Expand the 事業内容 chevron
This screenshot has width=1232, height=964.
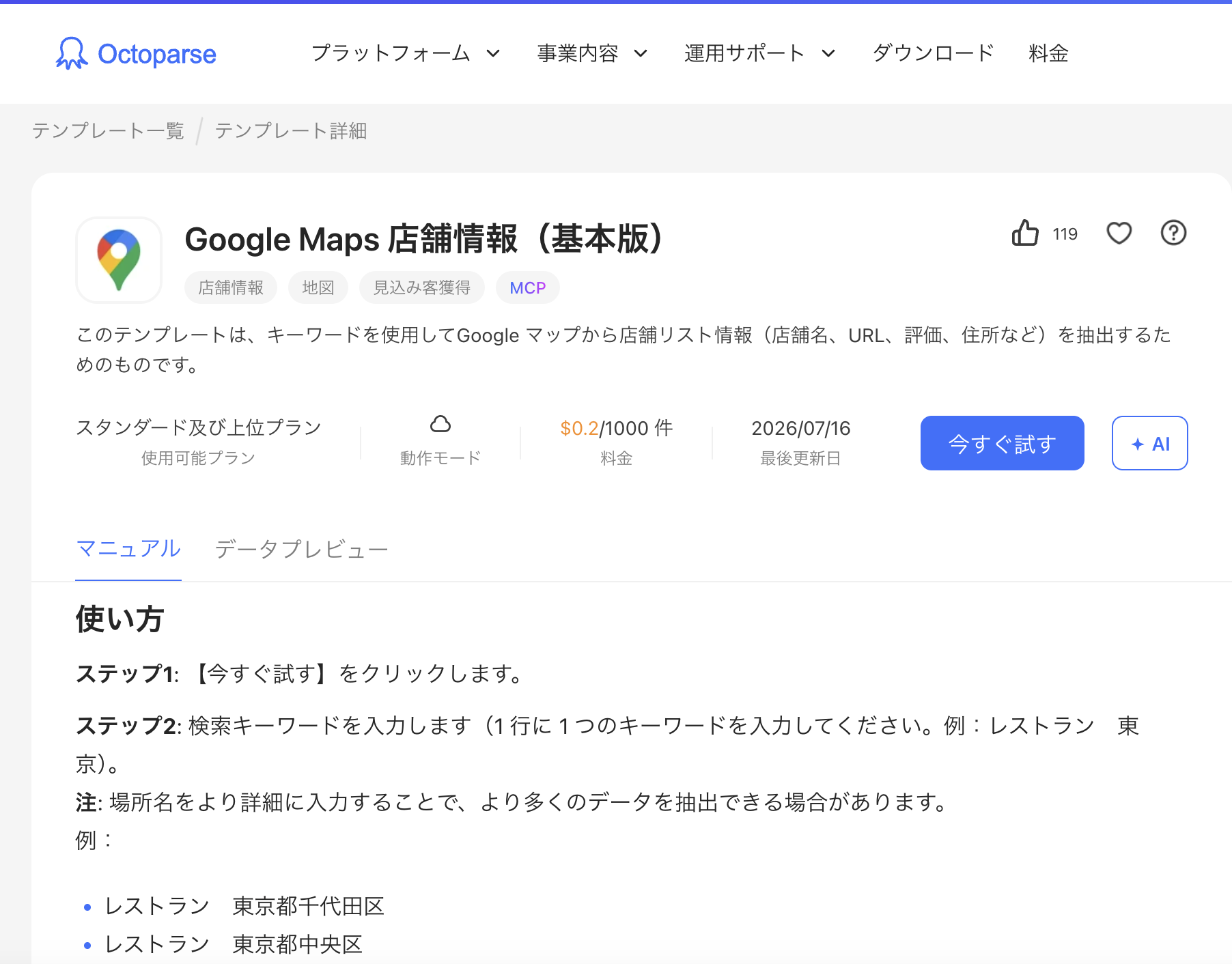click(x=641, y=53)
